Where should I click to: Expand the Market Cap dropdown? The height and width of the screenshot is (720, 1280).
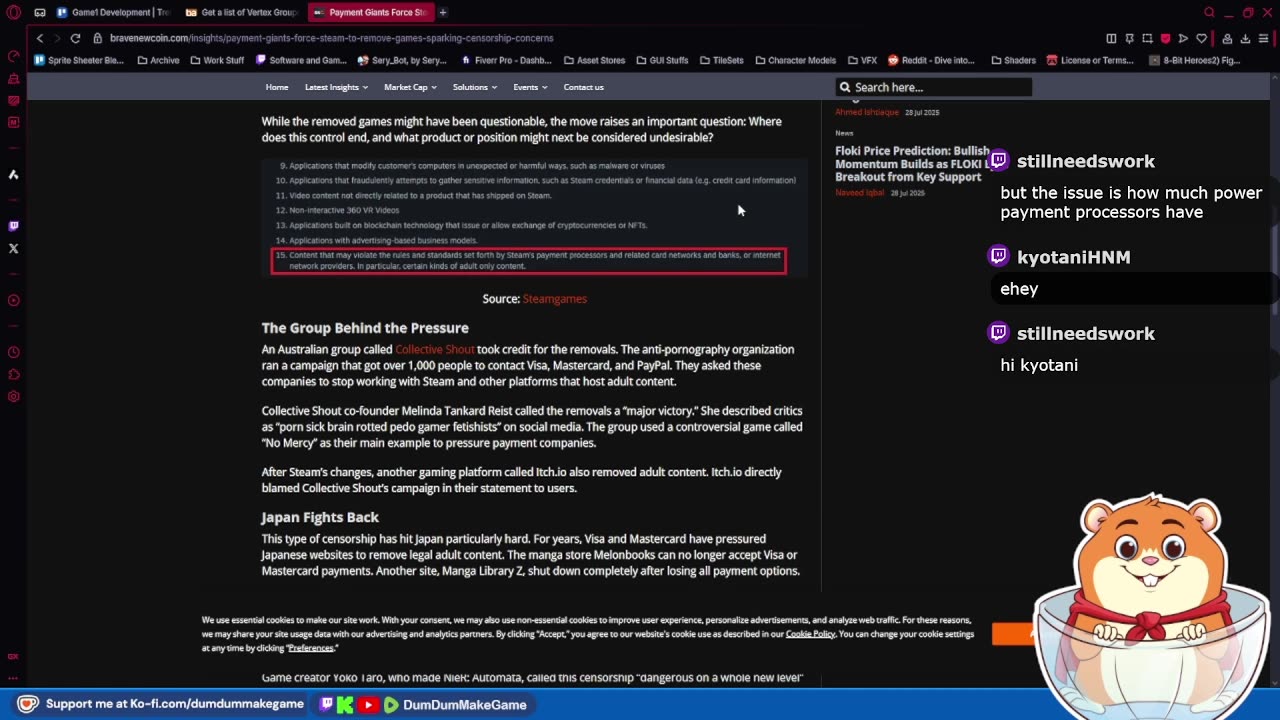coord(410,87)
